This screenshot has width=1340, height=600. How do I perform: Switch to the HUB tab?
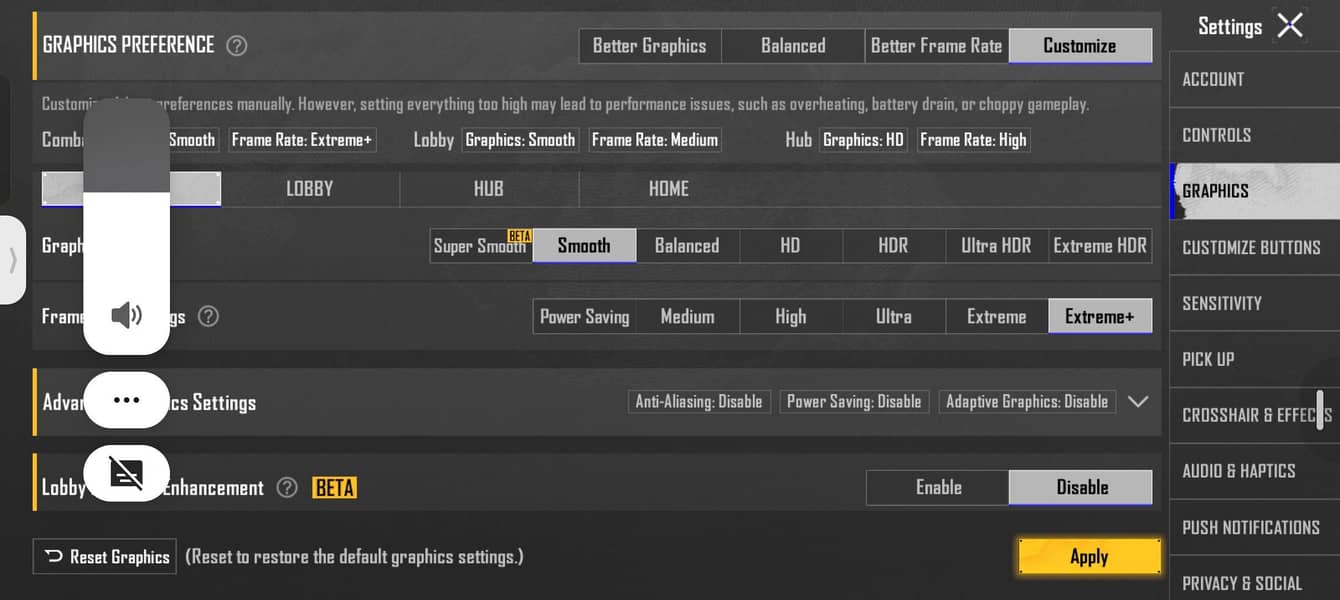[x=489, y=189]
